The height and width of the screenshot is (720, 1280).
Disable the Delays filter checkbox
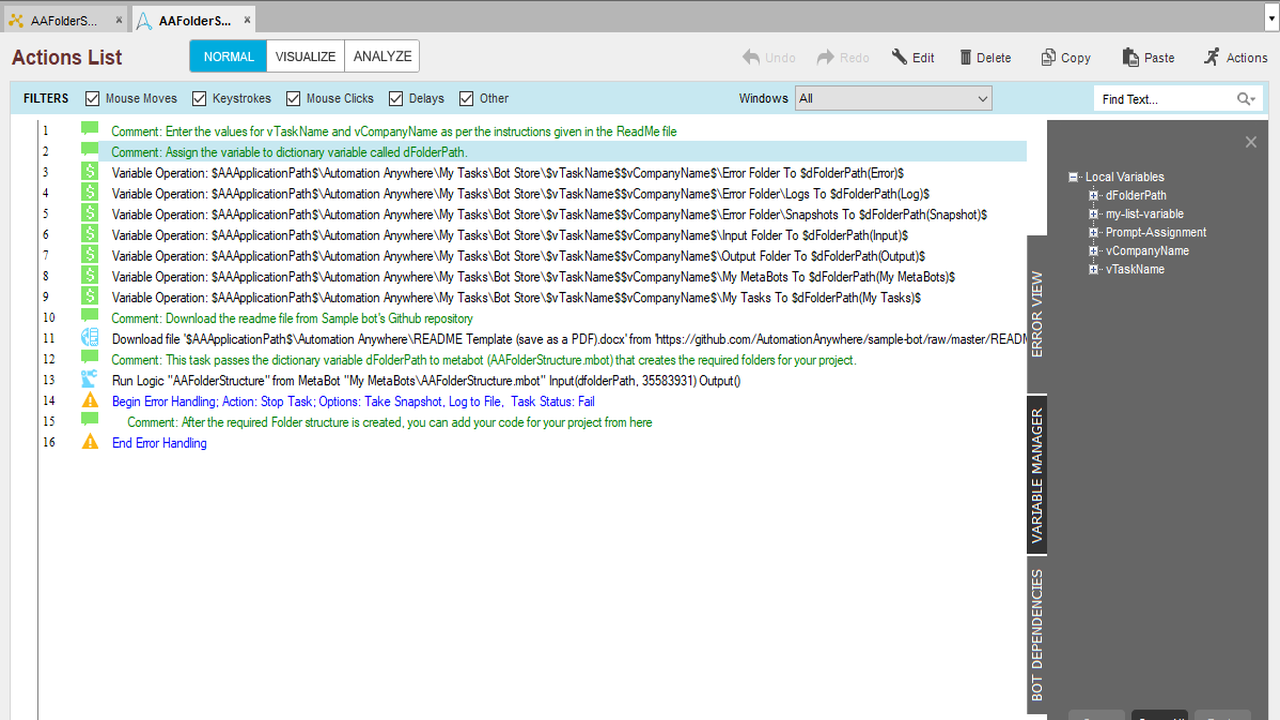pos(396,99)
